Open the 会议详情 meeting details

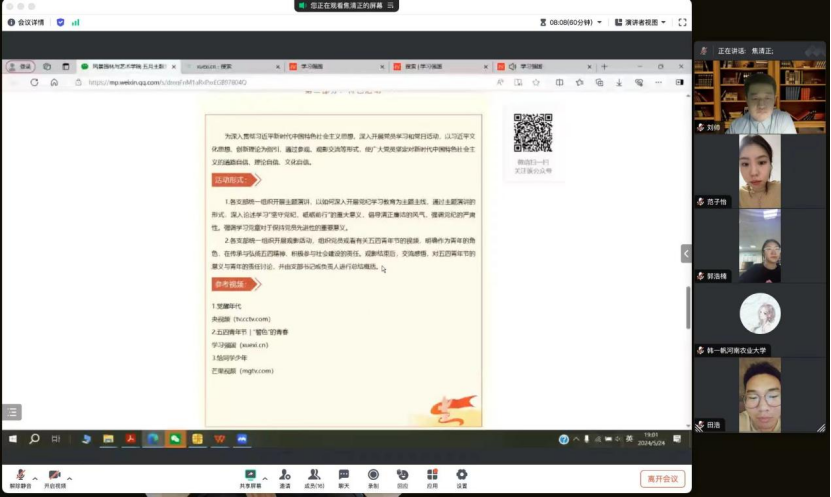click(x=26, y=21)
